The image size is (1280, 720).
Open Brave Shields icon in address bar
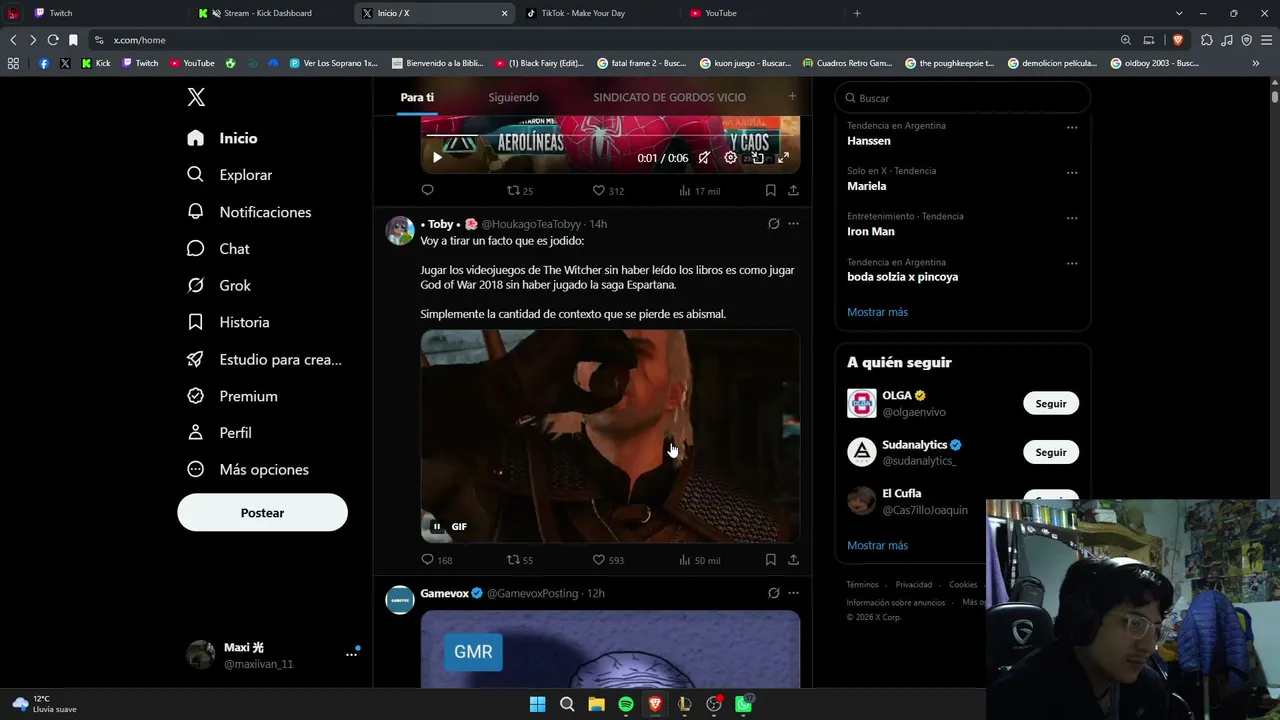pyautogui.click(x=1178, y=40)
